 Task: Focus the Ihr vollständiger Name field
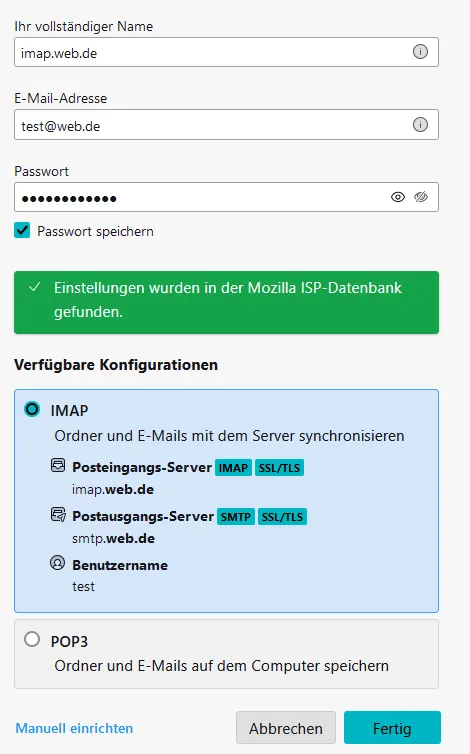pos(226,52)
